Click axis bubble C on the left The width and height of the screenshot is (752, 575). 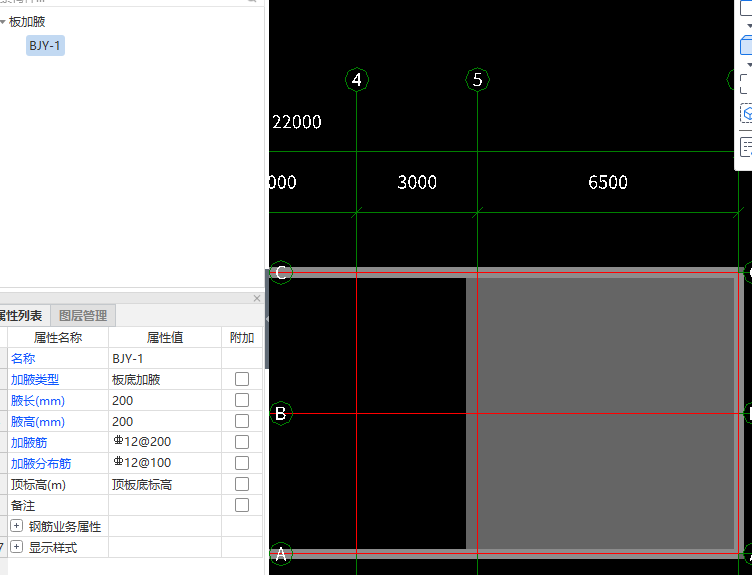point(281,272)
